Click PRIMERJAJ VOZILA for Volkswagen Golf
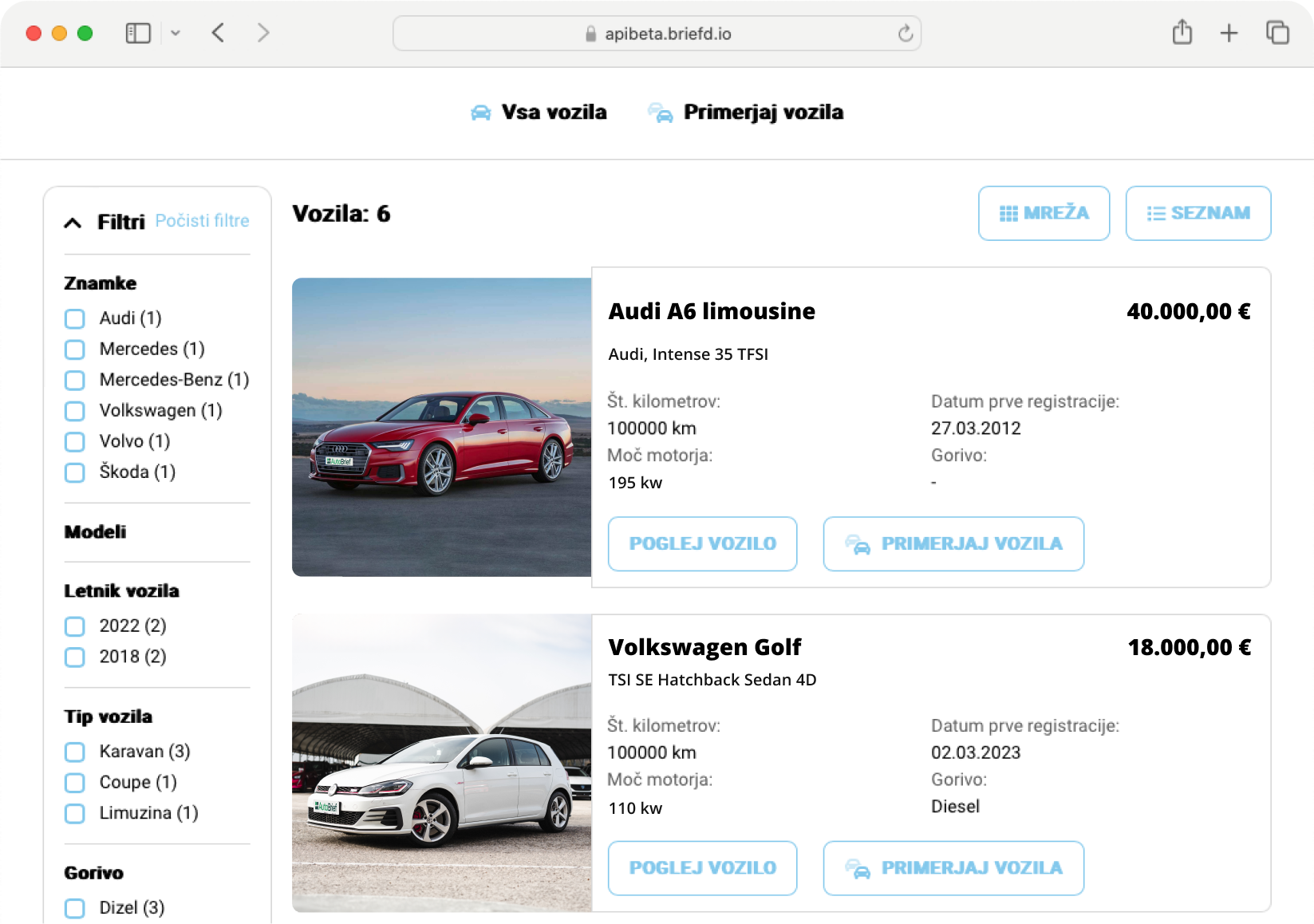 953,867
